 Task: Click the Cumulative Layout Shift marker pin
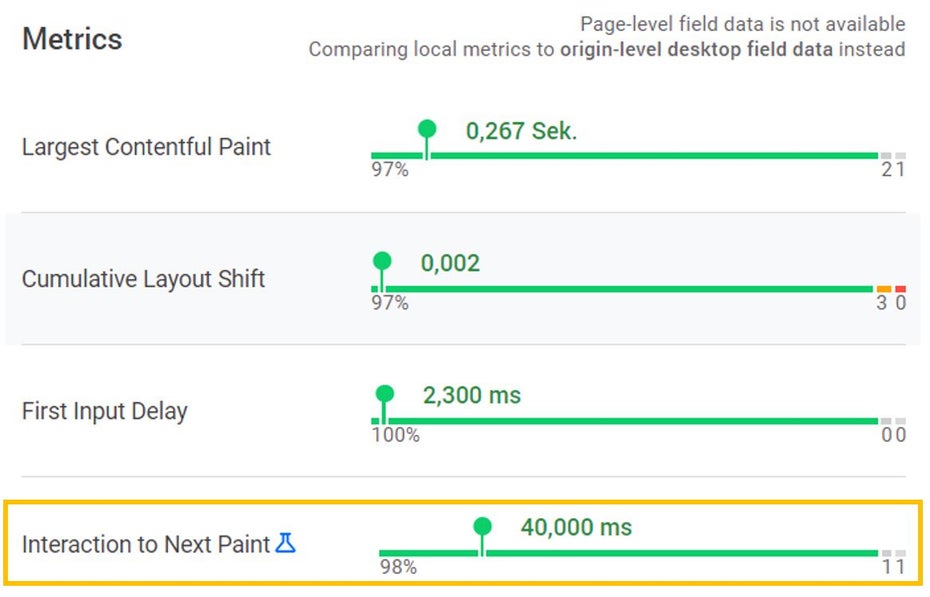tap(382, 263)
